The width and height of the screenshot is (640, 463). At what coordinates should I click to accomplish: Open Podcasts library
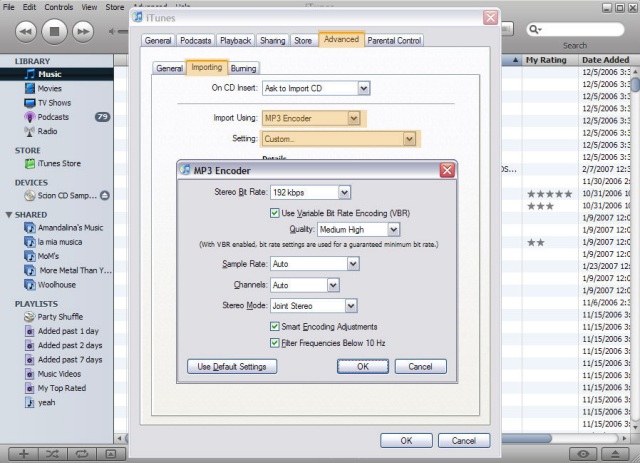coord(53,117)
